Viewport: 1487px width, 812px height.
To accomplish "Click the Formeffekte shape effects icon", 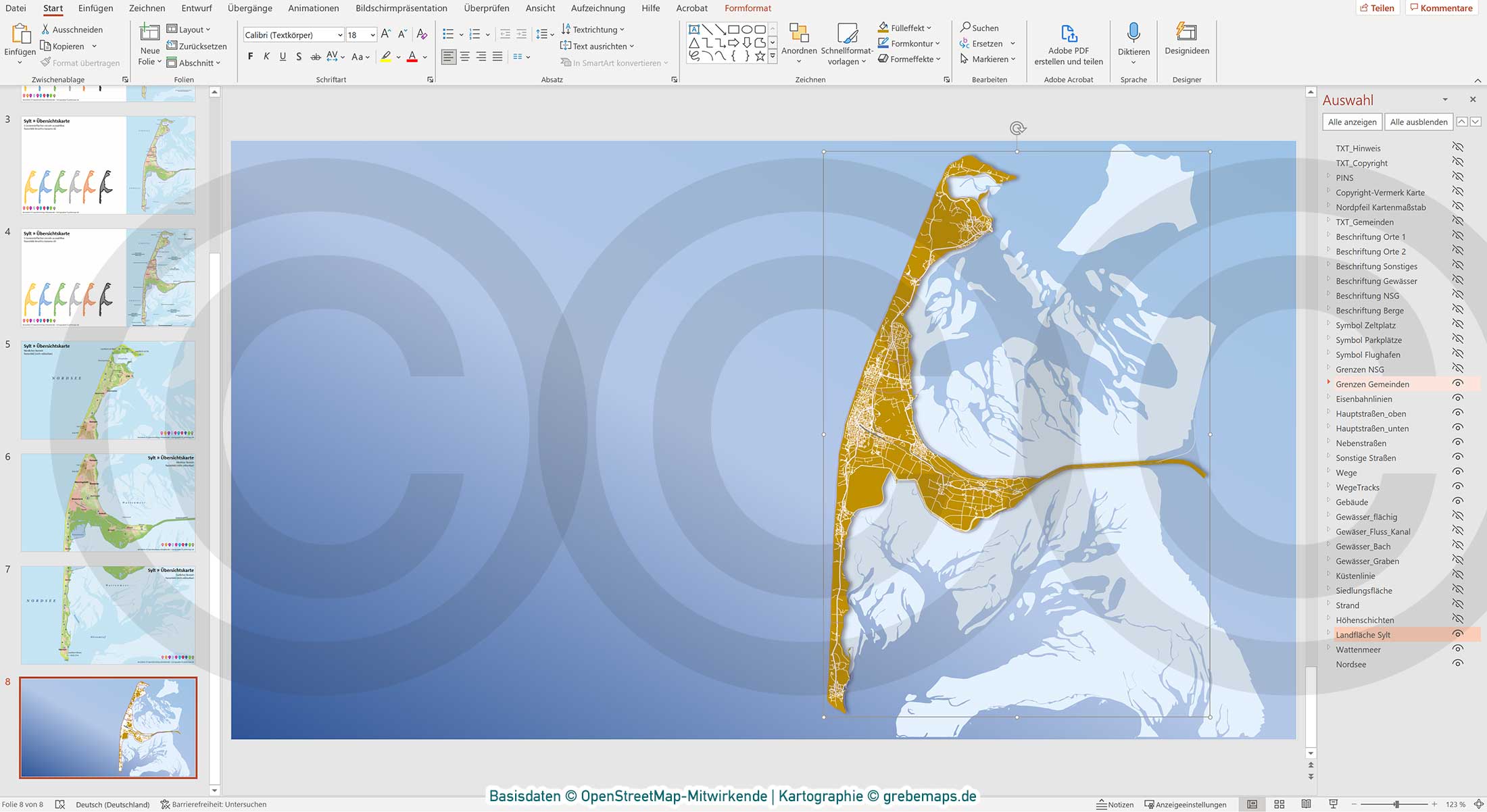I will [x=908, y=59].
